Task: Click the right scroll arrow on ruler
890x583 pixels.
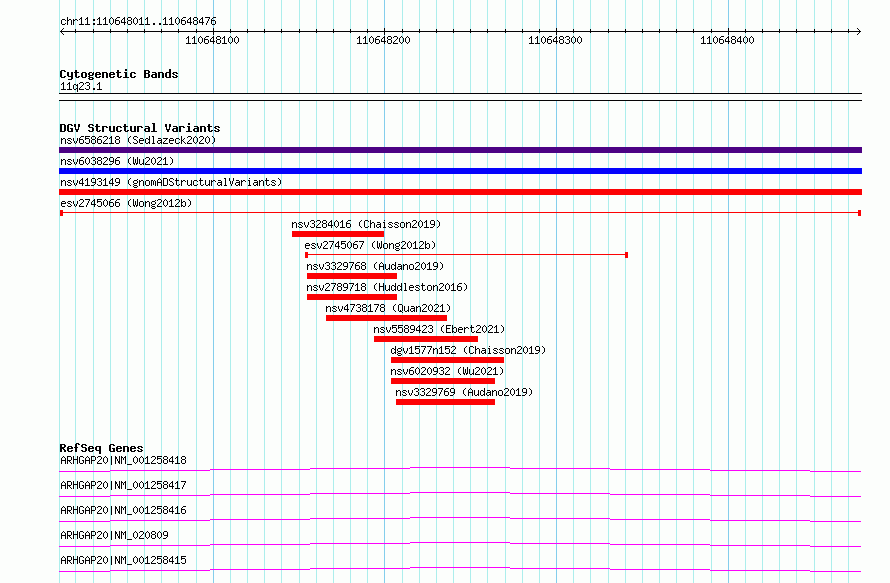Action: pyautogui.click(x=859, y=32)
